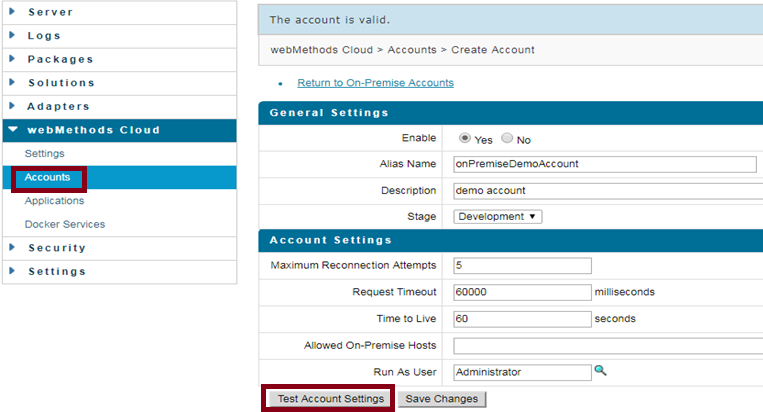Expand the Packages menu section
The width and height of the screenshot is (763, 412).
[x=120, y=59]
